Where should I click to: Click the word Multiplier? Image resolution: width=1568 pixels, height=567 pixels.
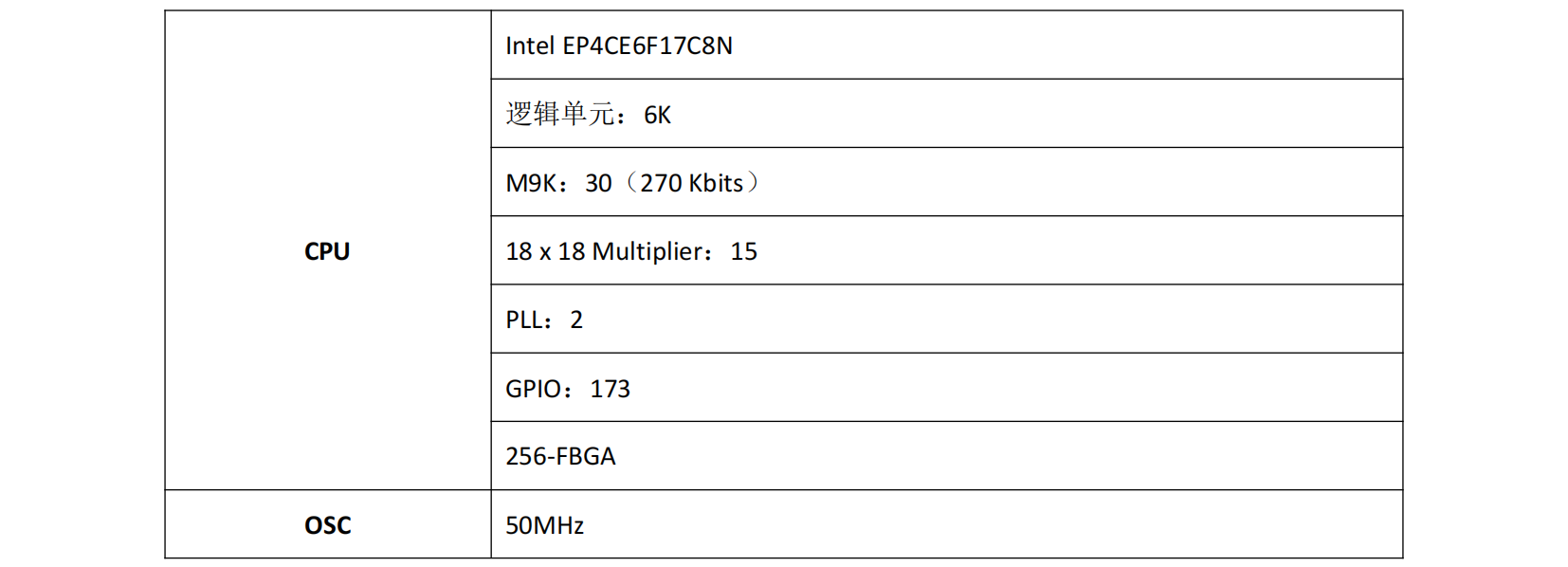point(648,251)
